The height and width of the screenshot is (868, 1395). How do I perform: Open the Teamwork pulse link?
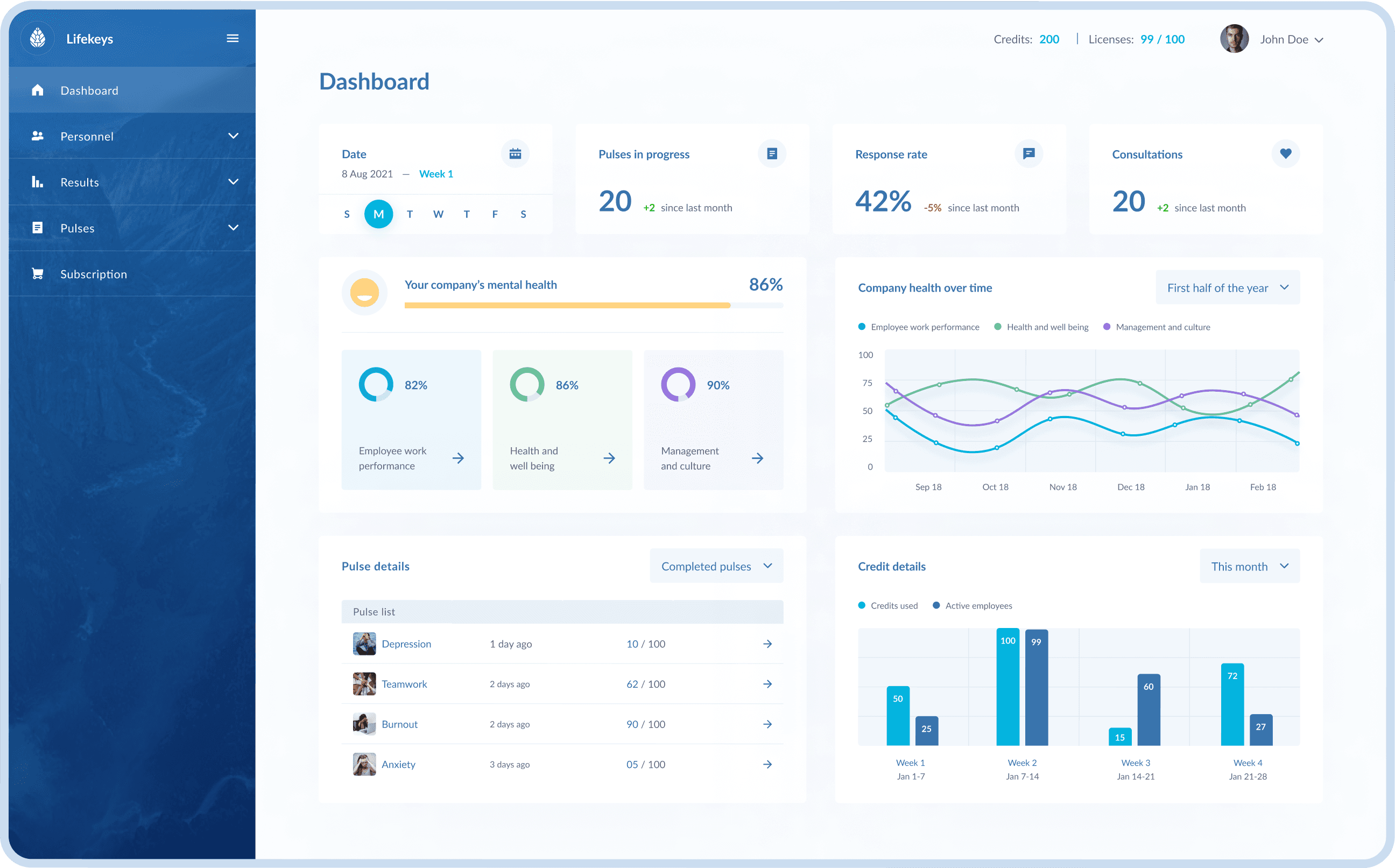(x=404, y=684)
